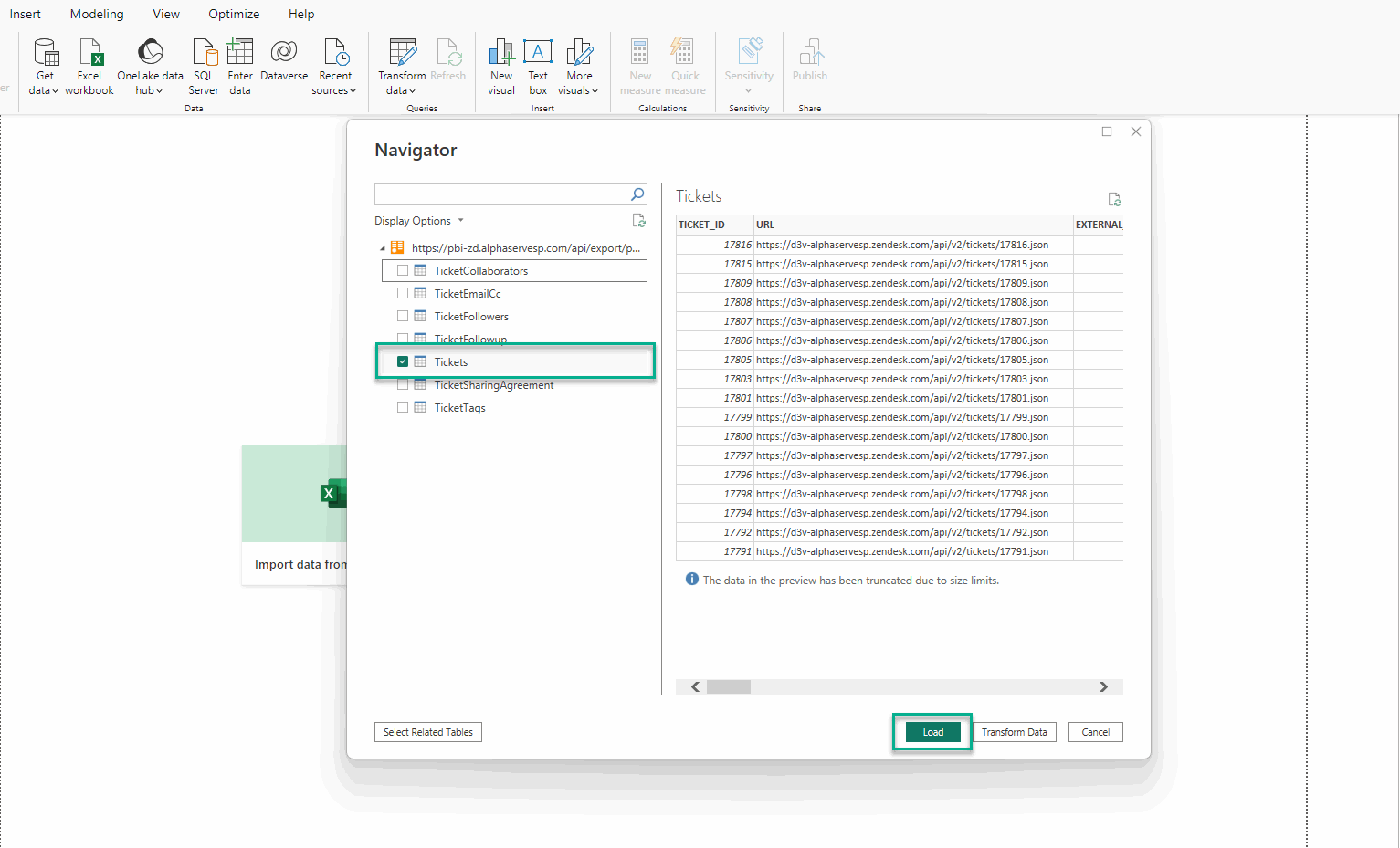Click Select Related Tables
The width and height of the screenshot is (1400, 848).
[427, 731]
